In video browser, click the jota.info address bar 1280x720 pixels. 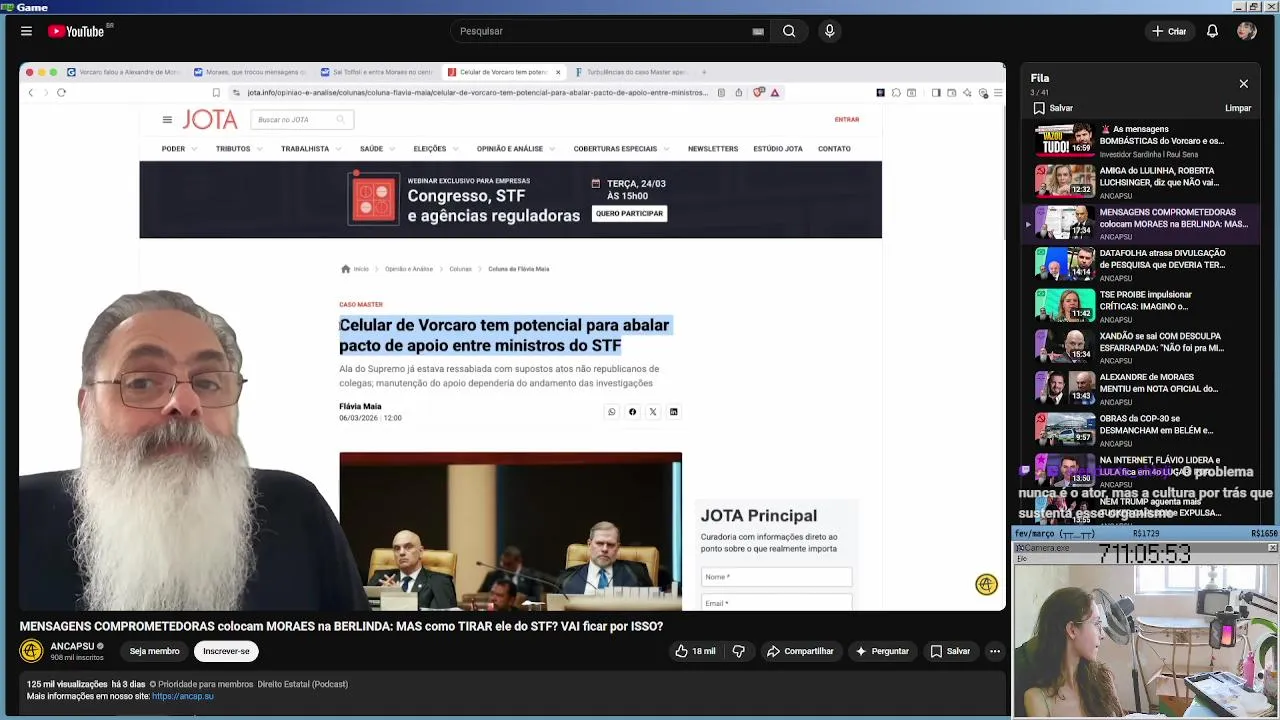477,93
